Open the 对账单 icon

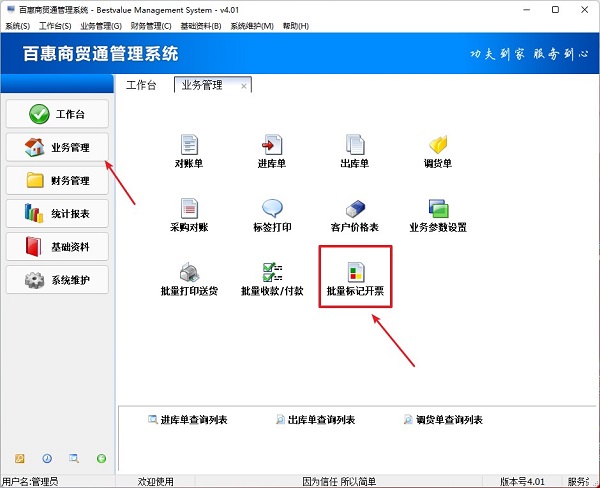189,145
